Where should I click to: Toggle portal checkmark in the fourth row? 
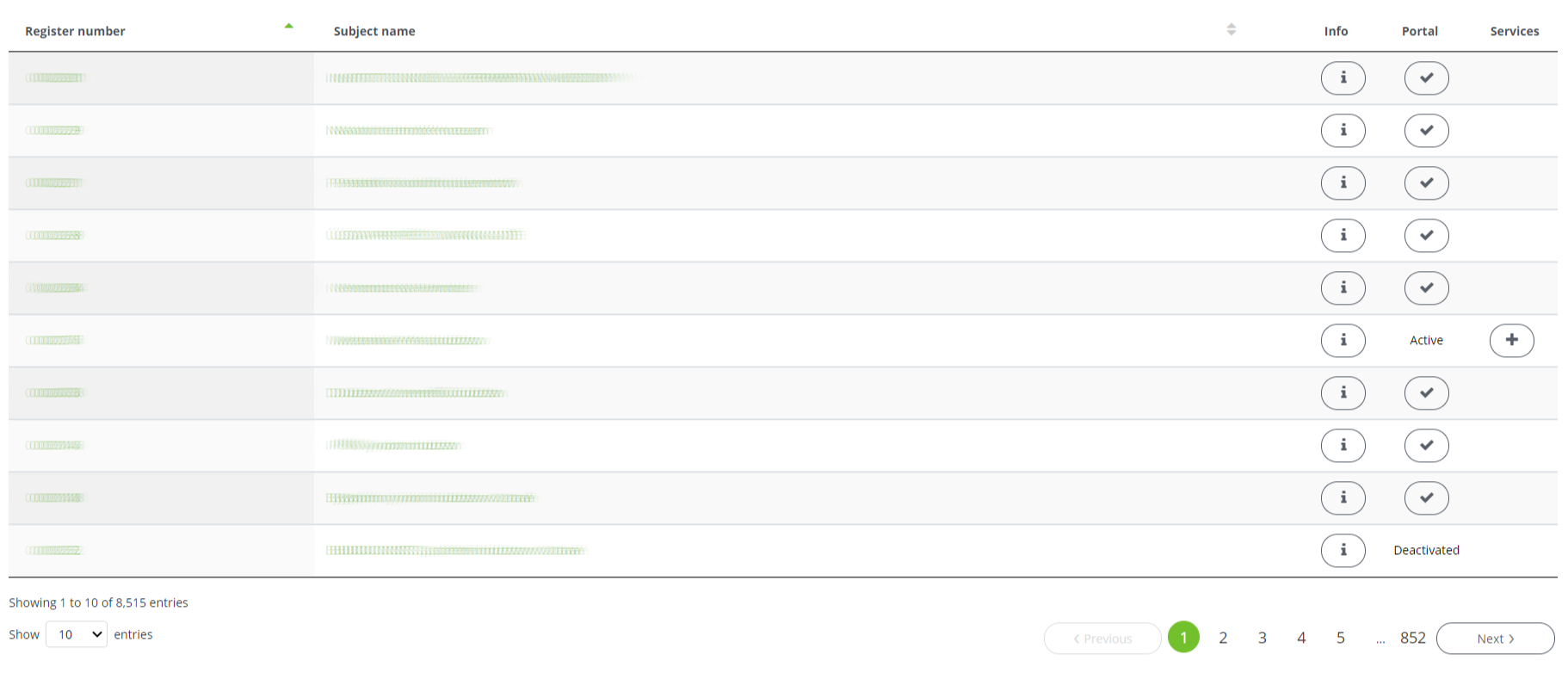point(1426,235)
